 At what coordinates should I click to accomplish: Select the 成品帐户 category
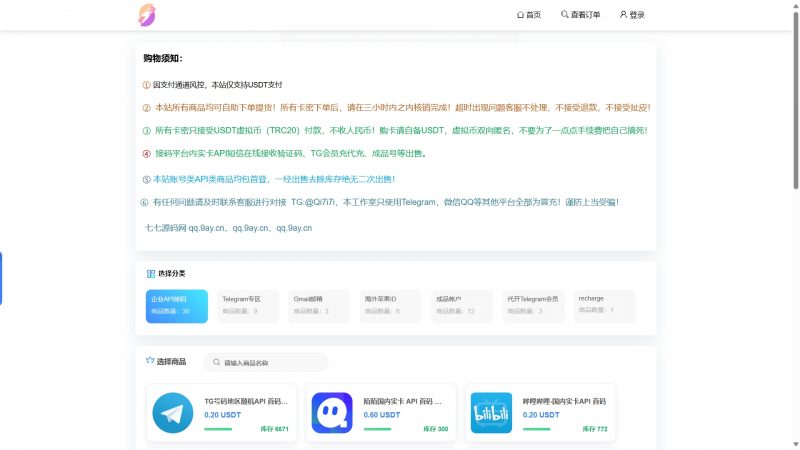[462, 306]
